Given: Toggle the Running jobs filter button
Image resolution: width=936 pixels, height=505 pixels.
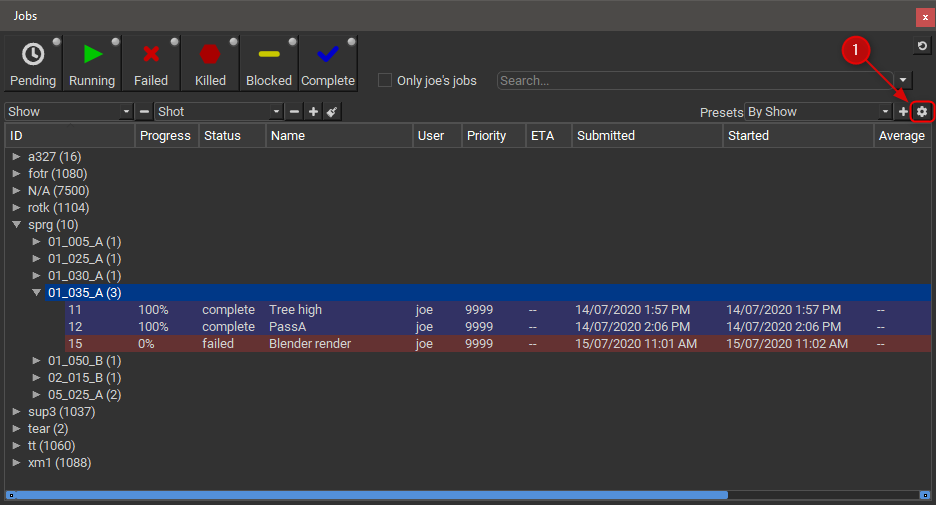Looking at the screenshot, I should [92, 64].
